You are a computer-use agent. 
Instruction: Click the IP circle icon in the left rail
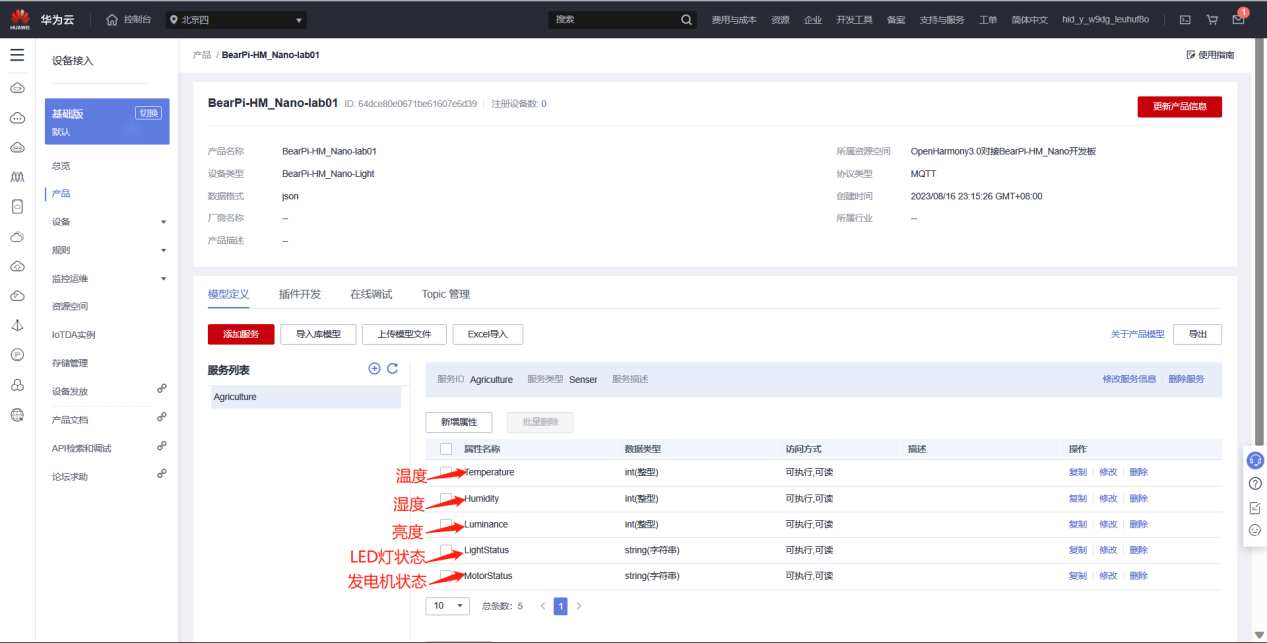point(17,355)
